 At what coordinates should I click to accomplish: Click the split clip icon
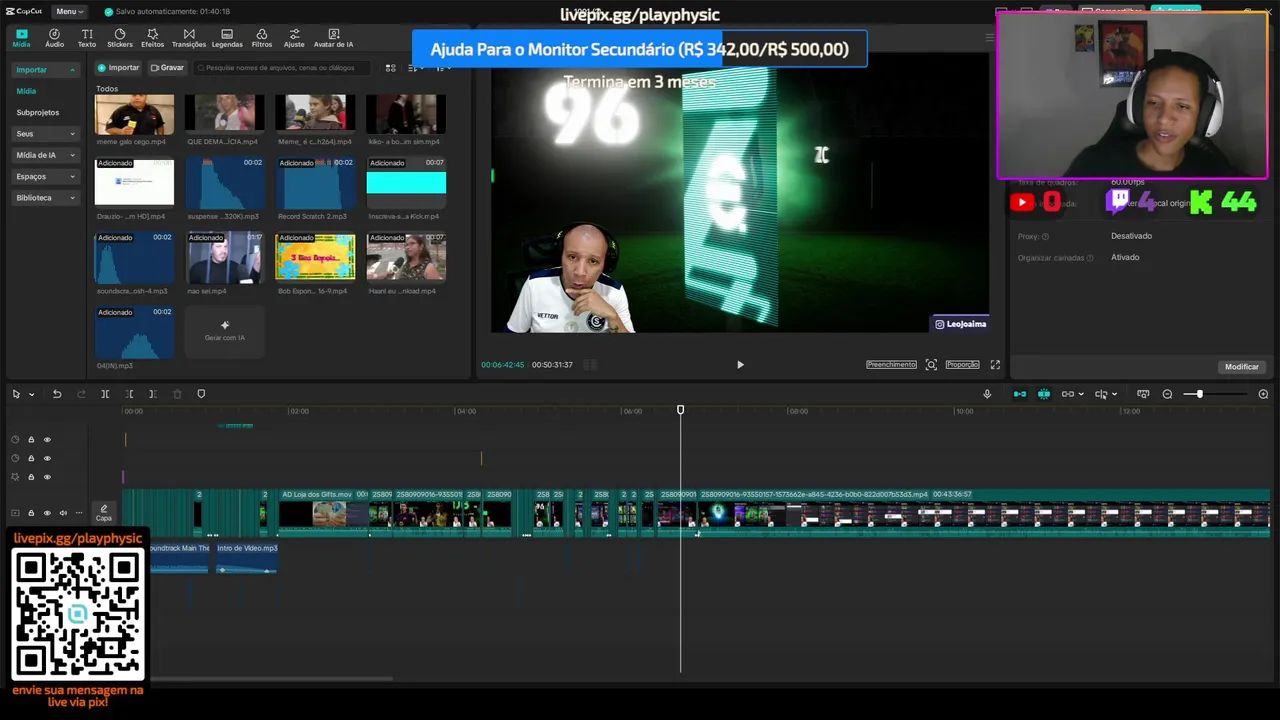point(105,394)
